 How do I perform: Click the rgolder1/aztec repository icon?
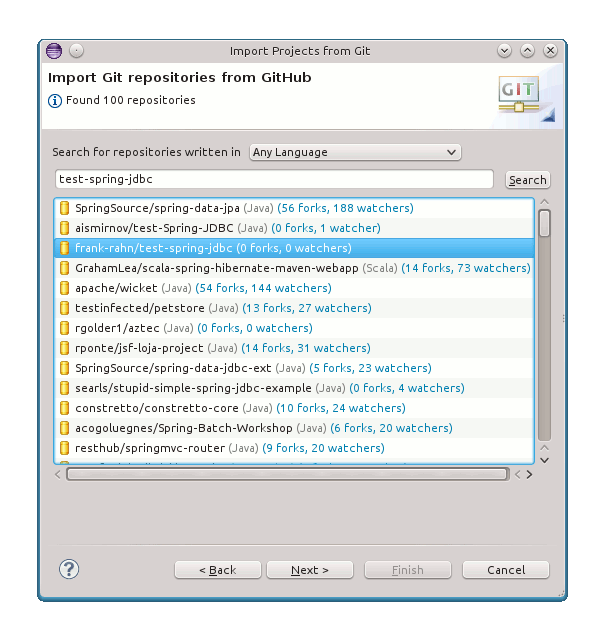click(65, 328)
